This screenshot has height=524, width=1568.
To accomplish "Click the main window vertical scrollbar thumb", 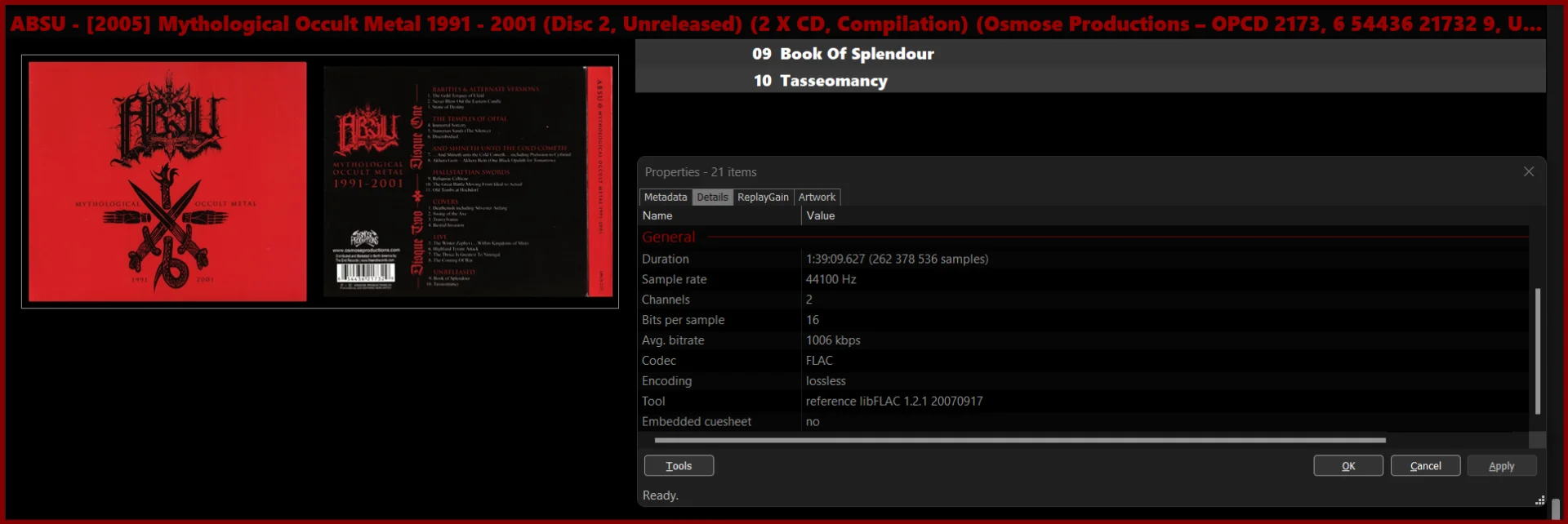I will 1556,508.
